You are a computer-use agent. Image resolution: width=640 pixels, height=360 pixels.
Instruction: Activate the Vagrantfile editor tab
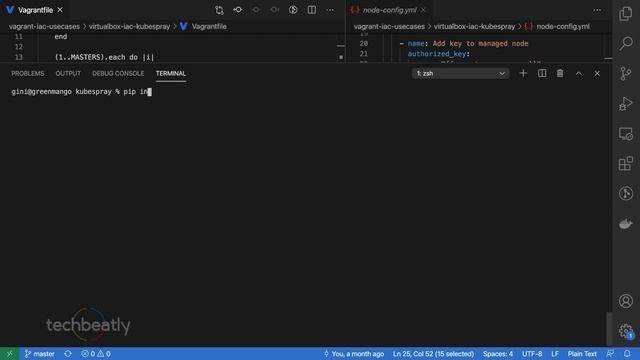[35, 10]
